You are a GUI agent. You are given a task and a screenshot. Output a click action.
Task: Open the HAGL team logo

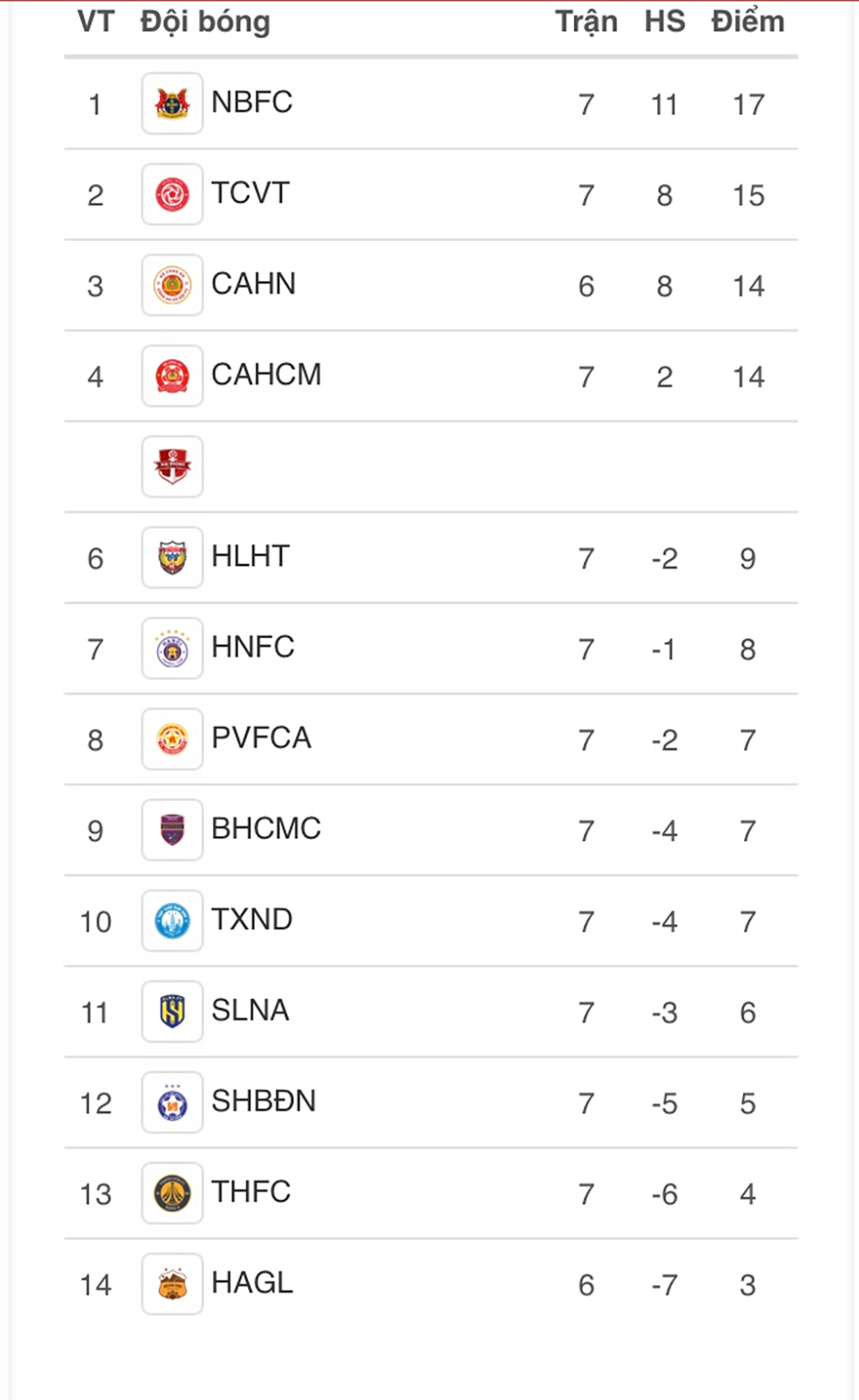click(x=172, y=1284)
